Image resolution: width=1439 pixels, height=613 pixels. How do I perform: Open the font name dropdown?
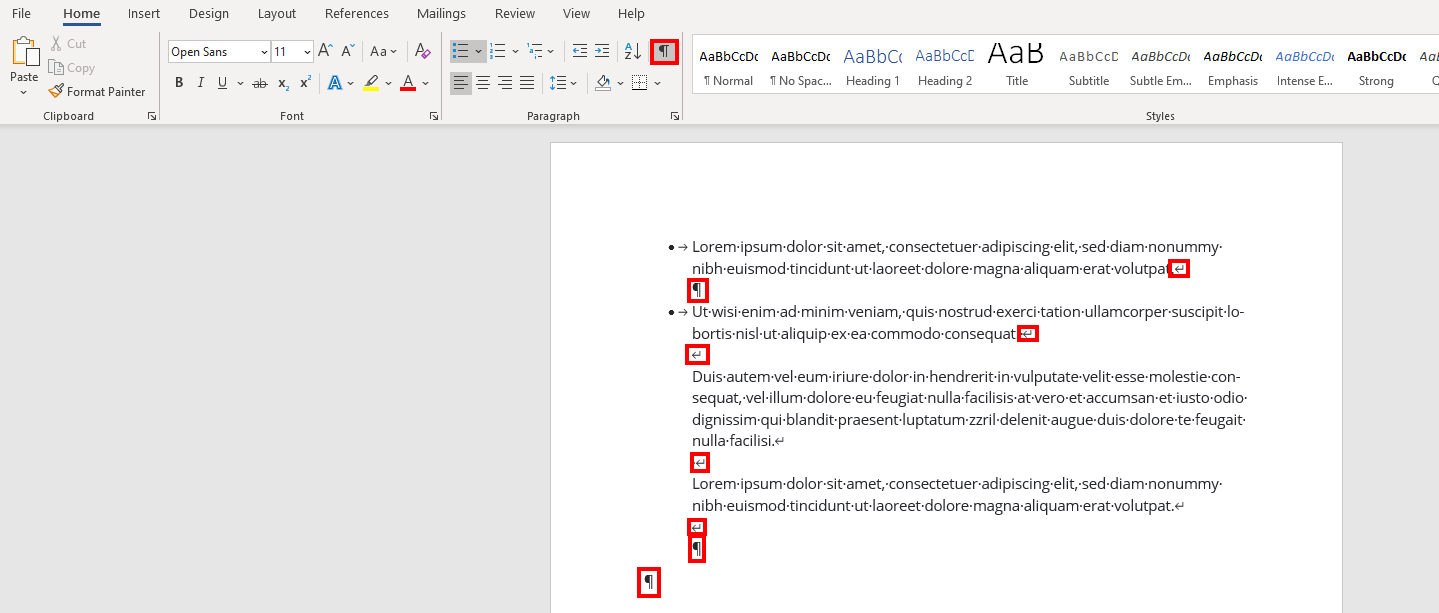[x=264, y=52]
